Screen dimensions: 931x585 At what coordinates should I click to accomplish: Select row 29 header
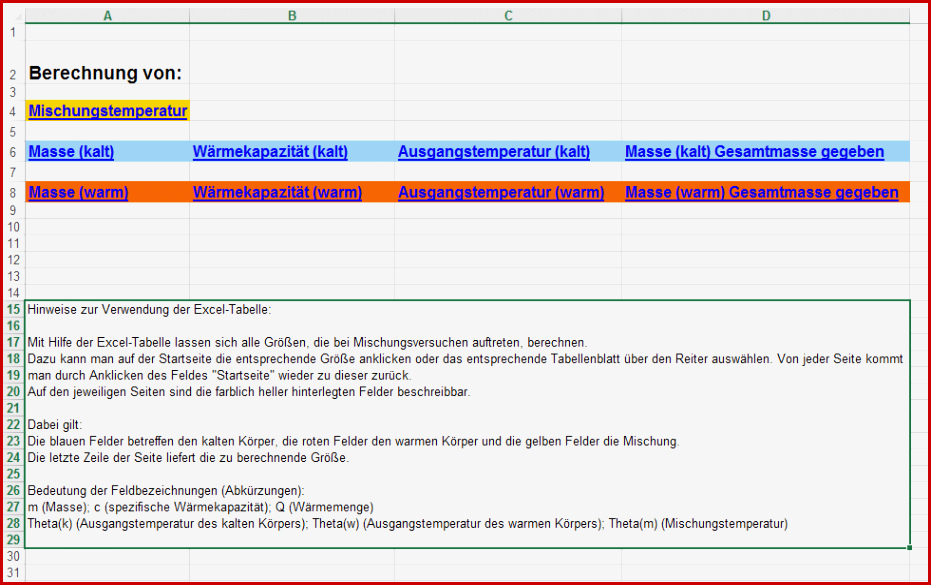click(x=13, y=540)
